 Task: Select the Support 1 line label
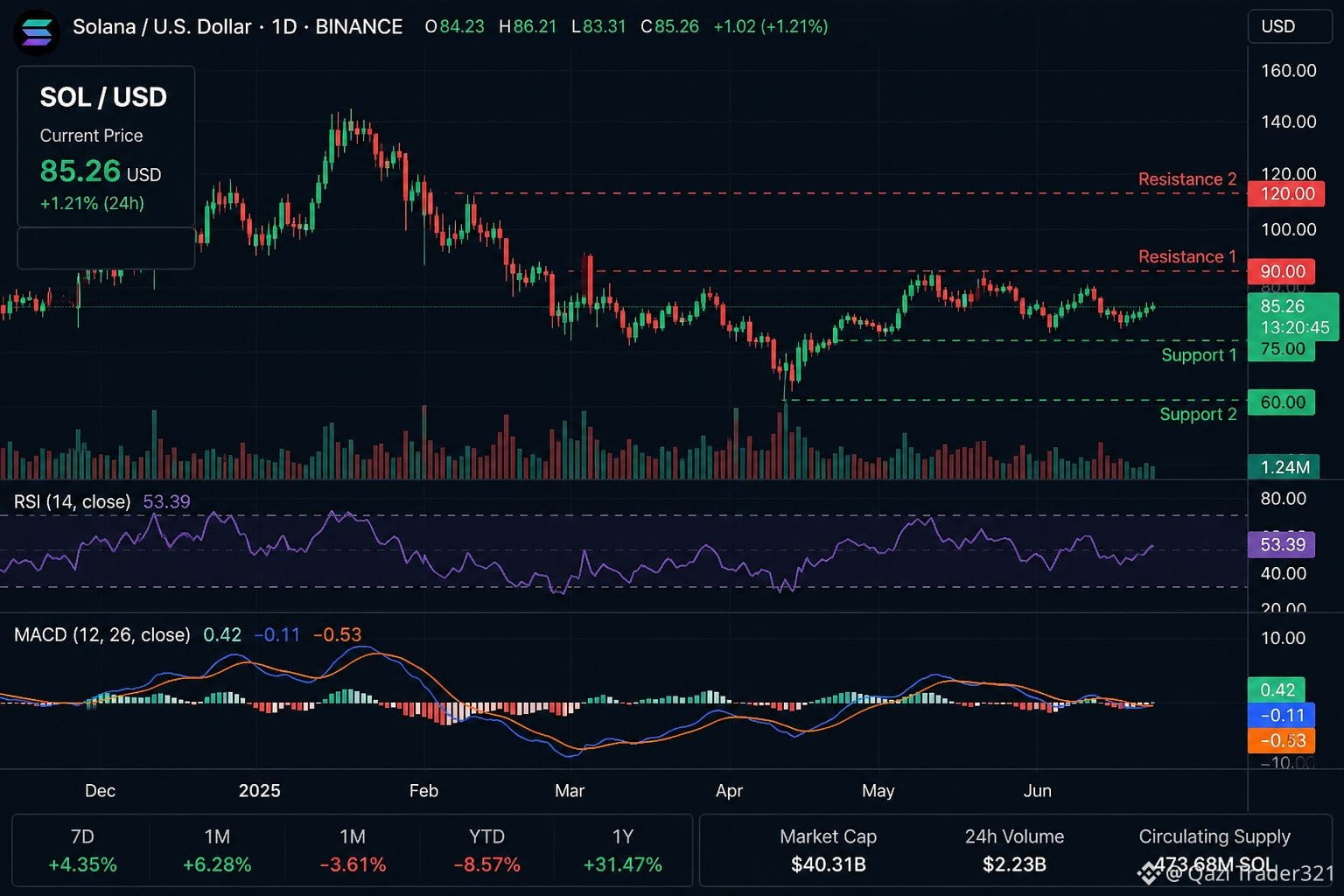(x=1199, y=354)
